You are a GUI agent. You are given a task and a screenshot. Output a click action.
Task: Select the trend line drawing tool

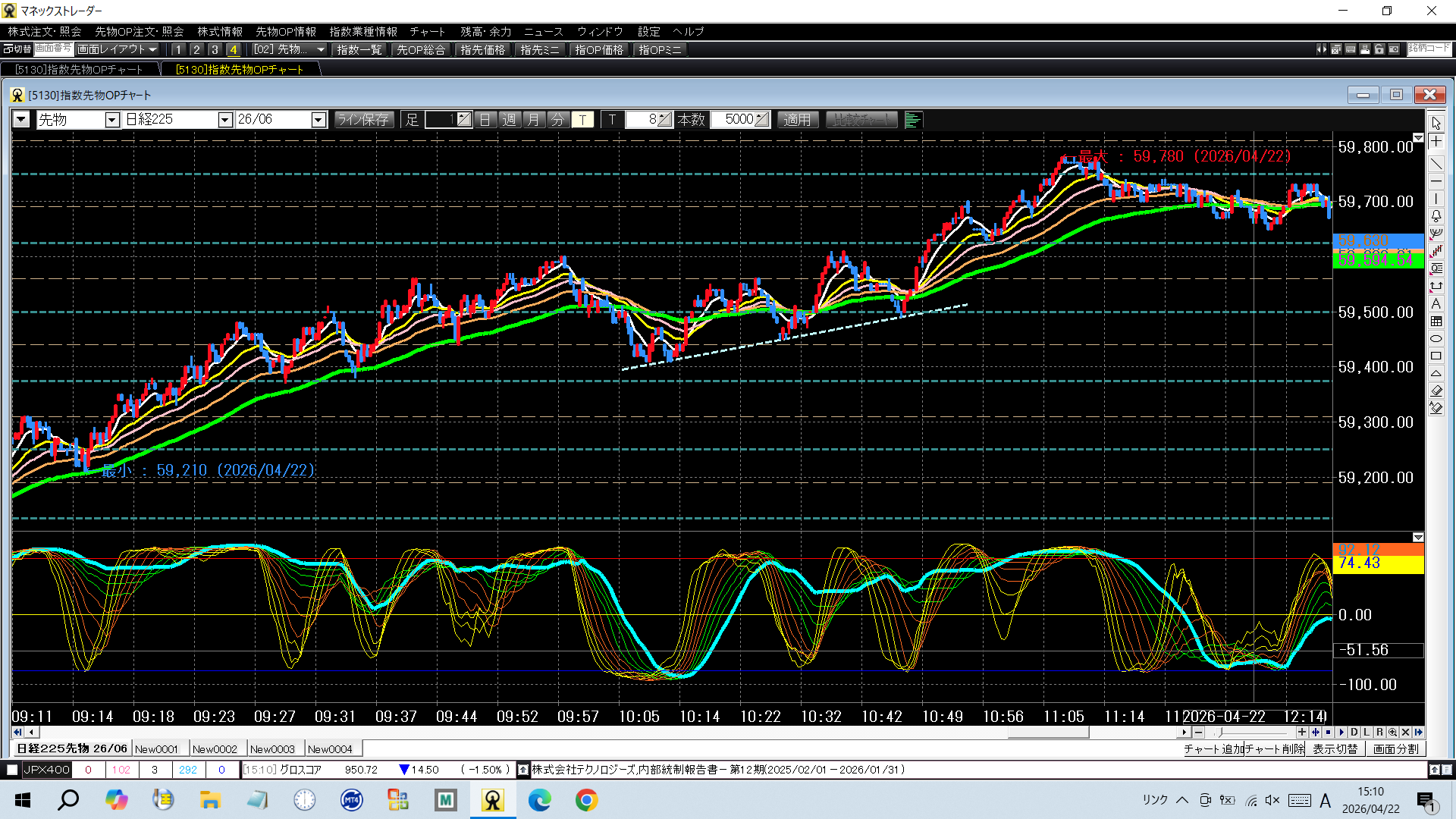tap(1436, 163)
